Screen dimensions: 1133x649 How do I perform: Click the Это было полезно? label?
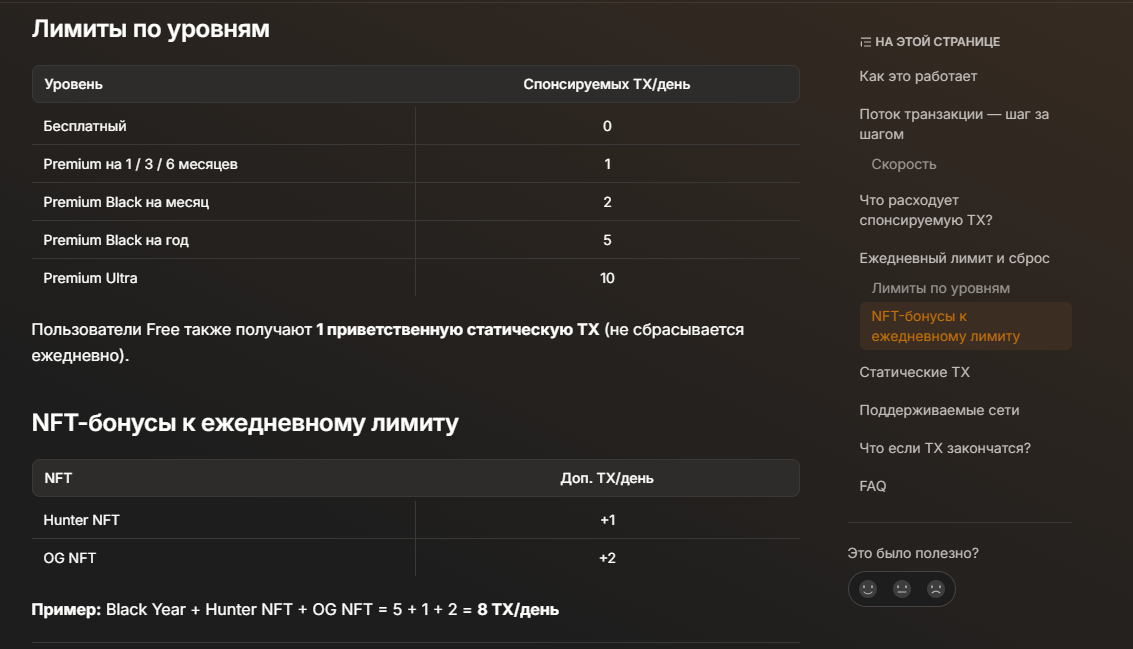tap(913, 553)
